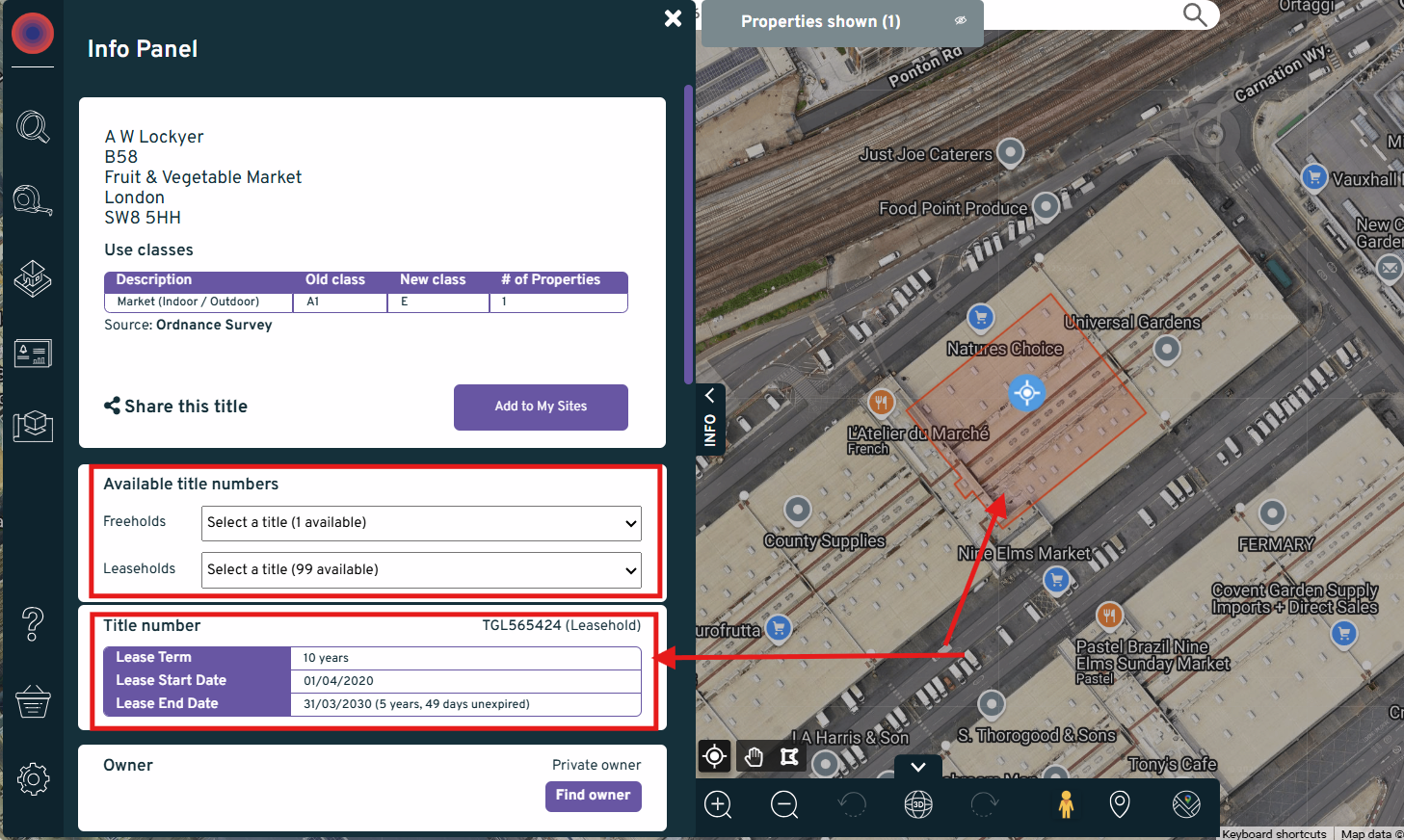Screen dimensions: 1404x840
Task: Click the Lease Start Date value 01/04/2020
Action: coord(338,681)
